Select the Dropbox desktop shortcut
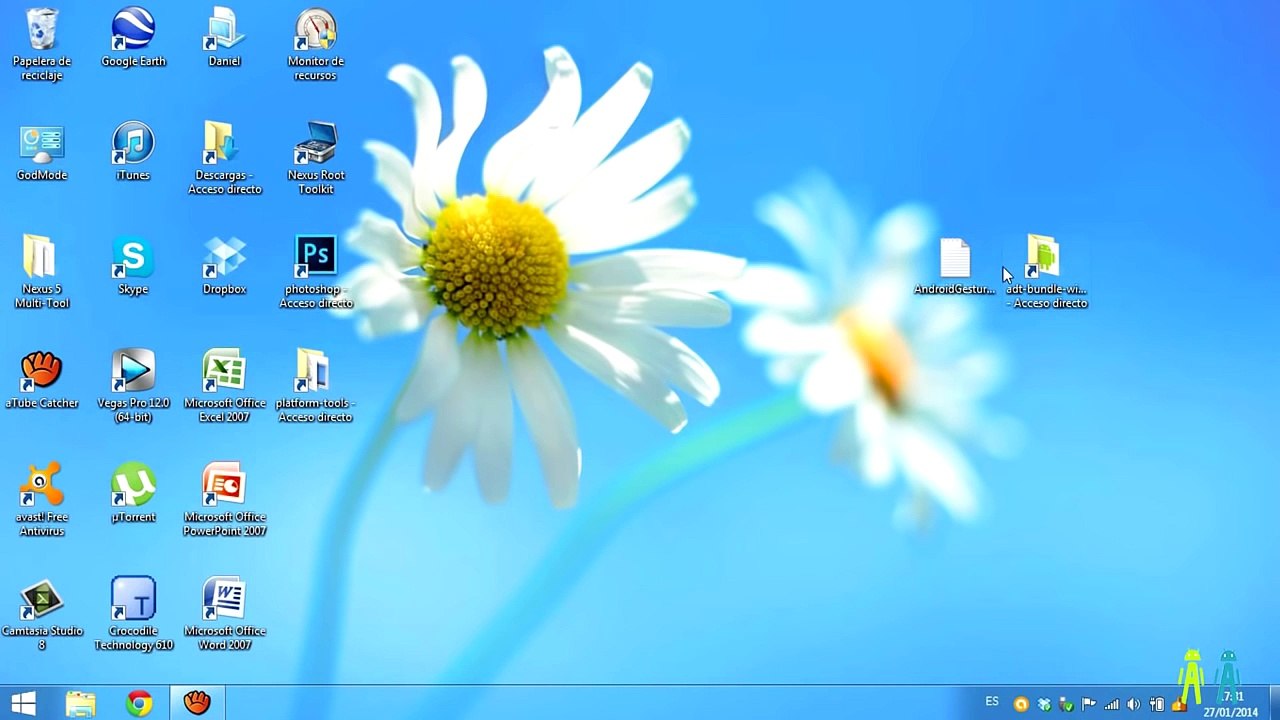The height and width of the screenshot is (720, 1280). 224,266
